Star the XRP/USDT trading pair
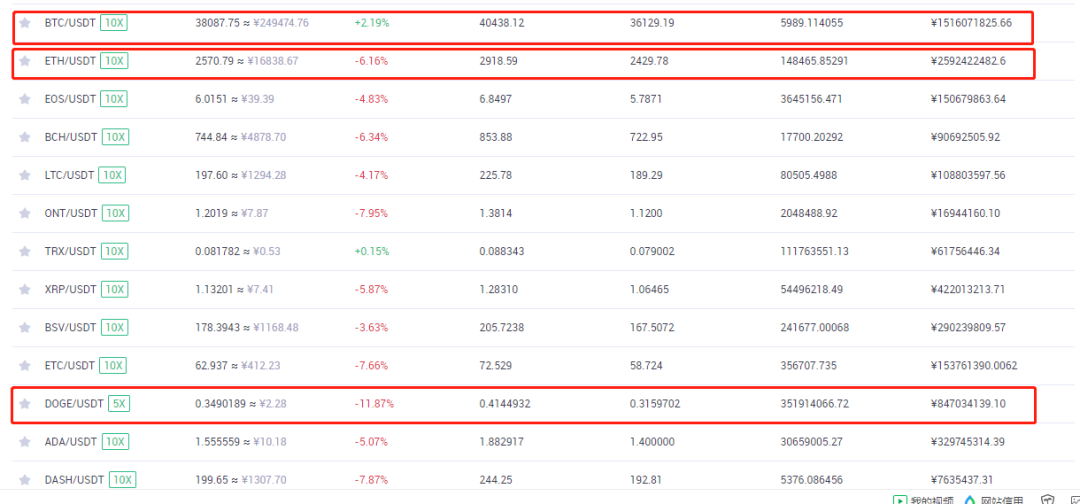 click(25, 289)
